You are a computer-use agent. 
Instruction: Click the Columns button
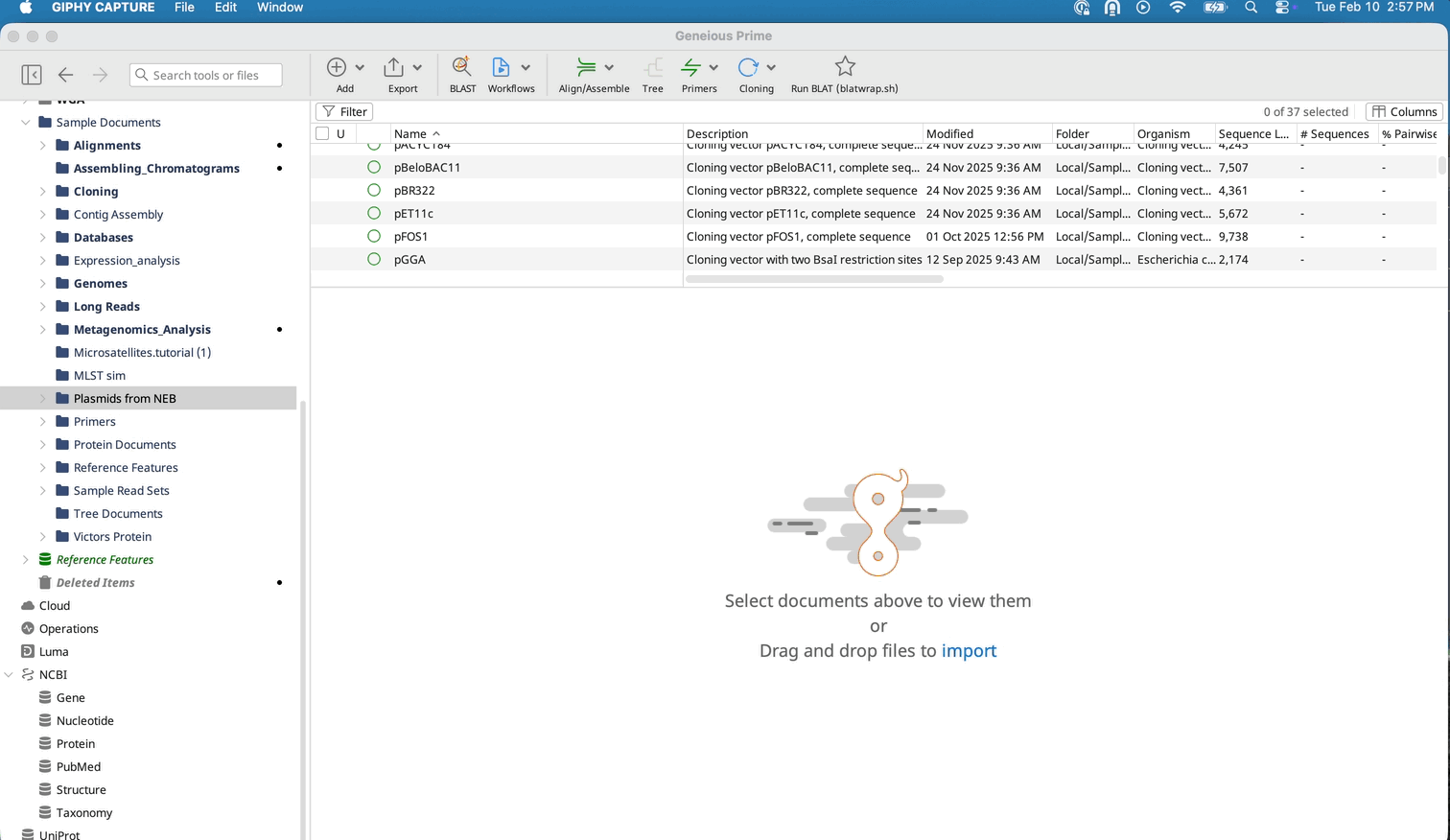coord(1404,112)
